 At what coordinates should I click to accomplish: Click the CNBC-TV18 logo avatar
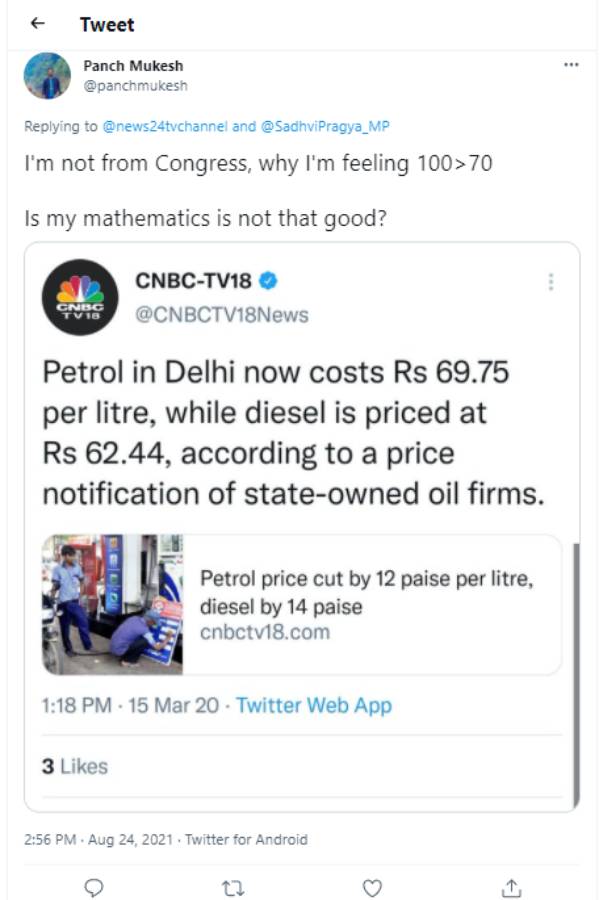coord(80,297)
